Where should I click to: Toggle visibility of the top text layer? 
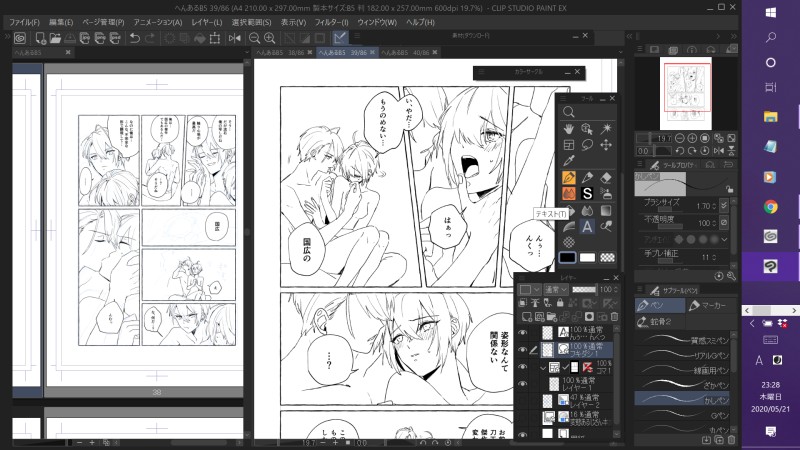[x=522, y=333]
